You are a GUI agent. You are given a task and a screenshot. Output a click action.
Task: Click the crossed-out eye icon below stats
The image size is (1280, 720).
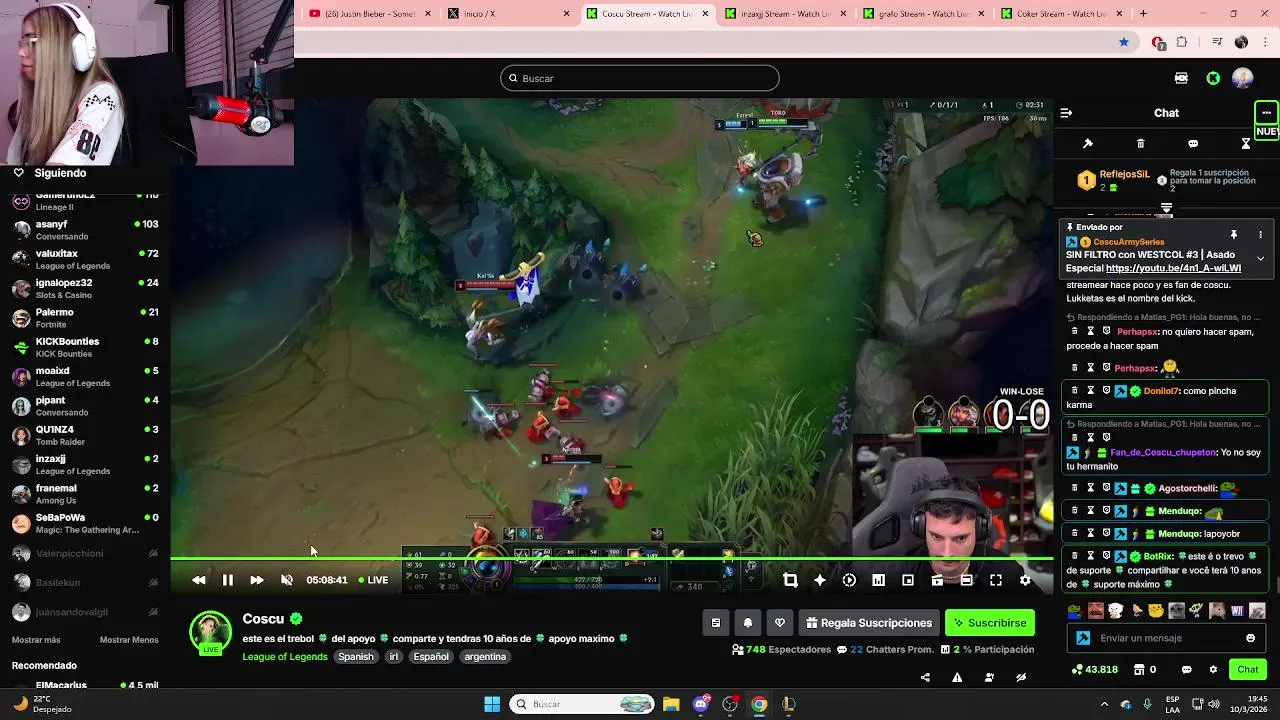point(1021,677)
